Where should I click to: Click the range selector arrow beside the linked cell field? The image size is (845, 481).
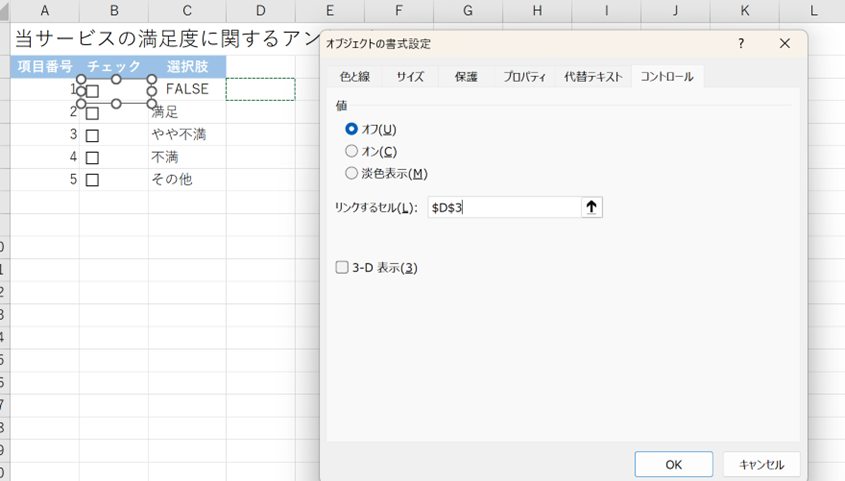591,207
